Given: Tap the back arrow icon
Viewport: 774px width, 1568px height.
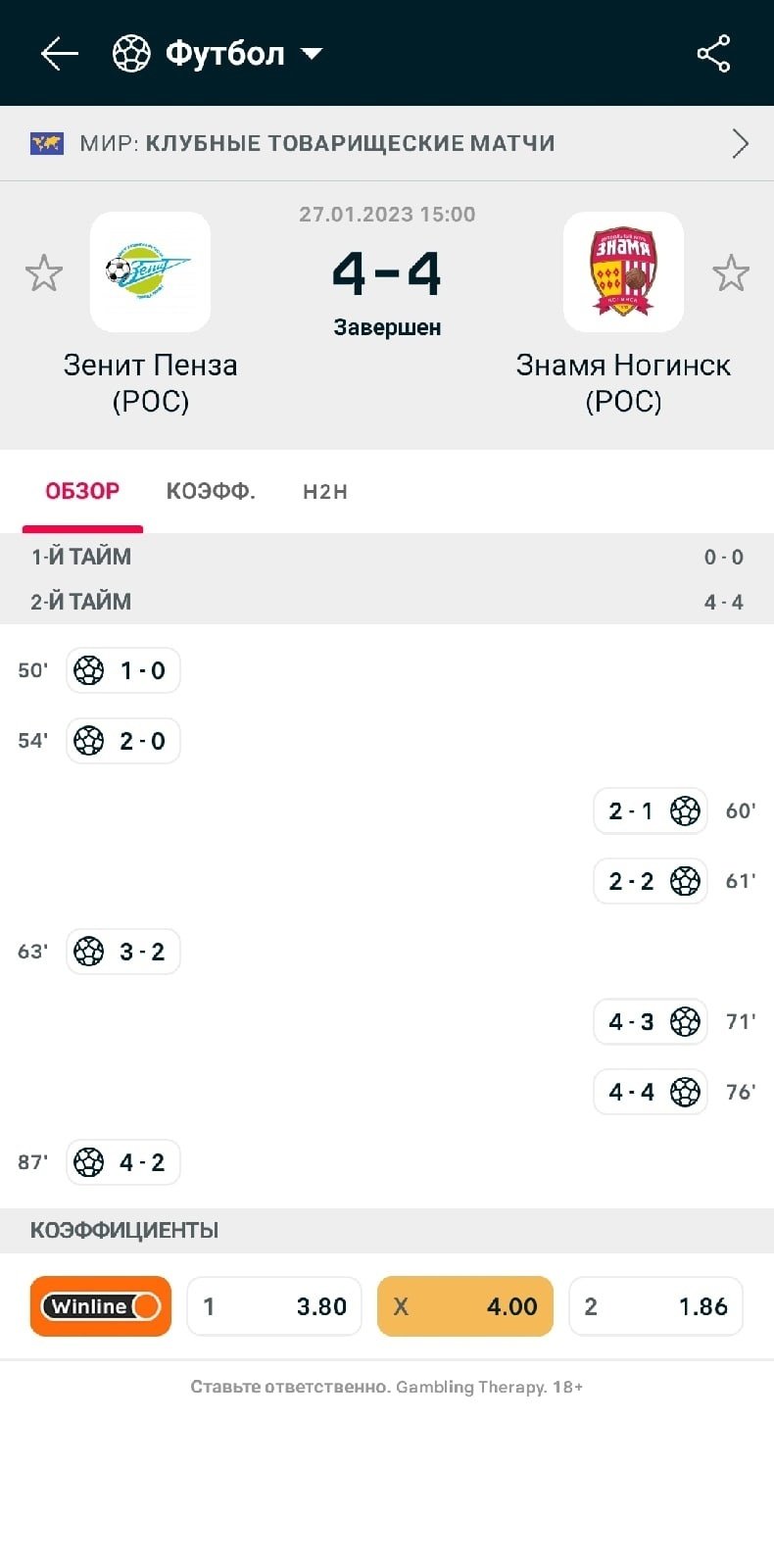Looking at the screenshot, I should click(x=59, y=53).
